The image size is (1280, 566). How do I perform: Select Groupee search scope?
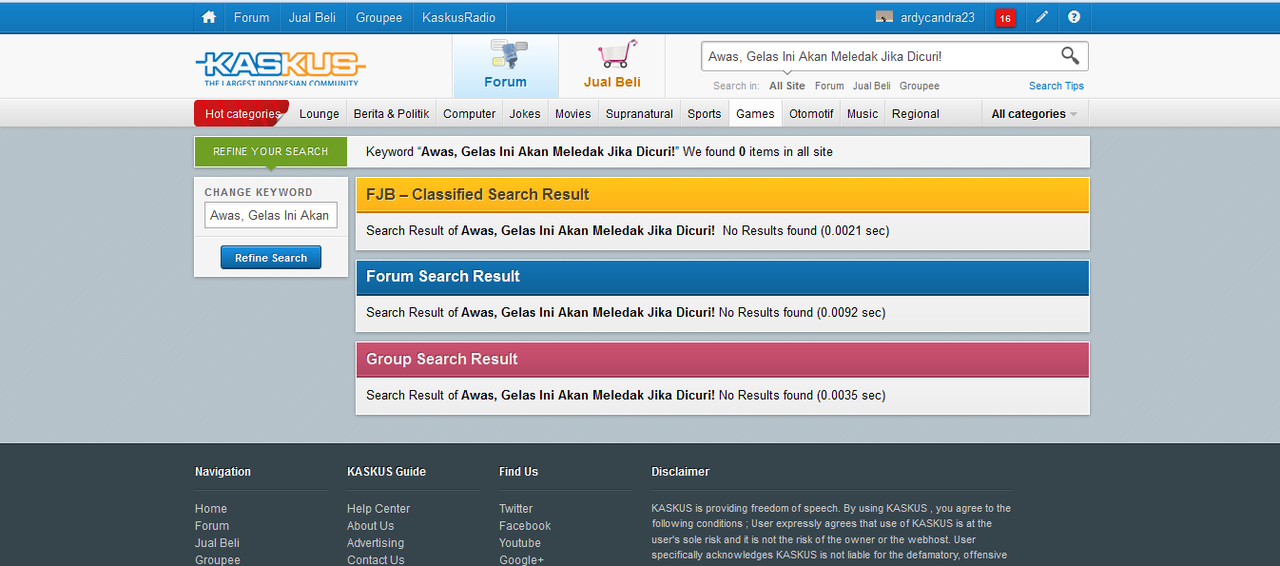point(919,86)
